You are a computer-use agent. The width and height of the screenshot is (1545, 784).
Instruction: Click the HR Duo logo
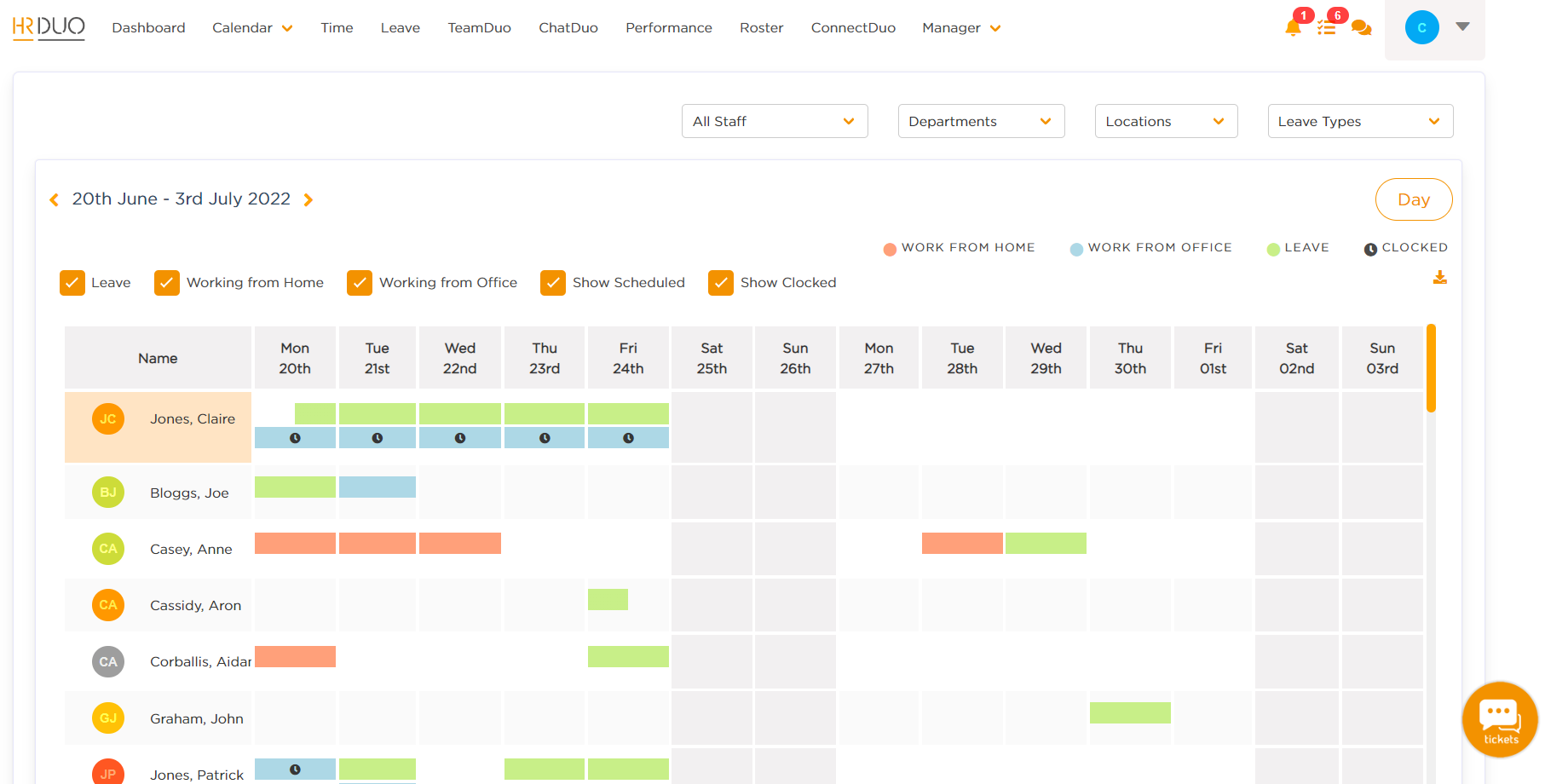tap(49, 27)
